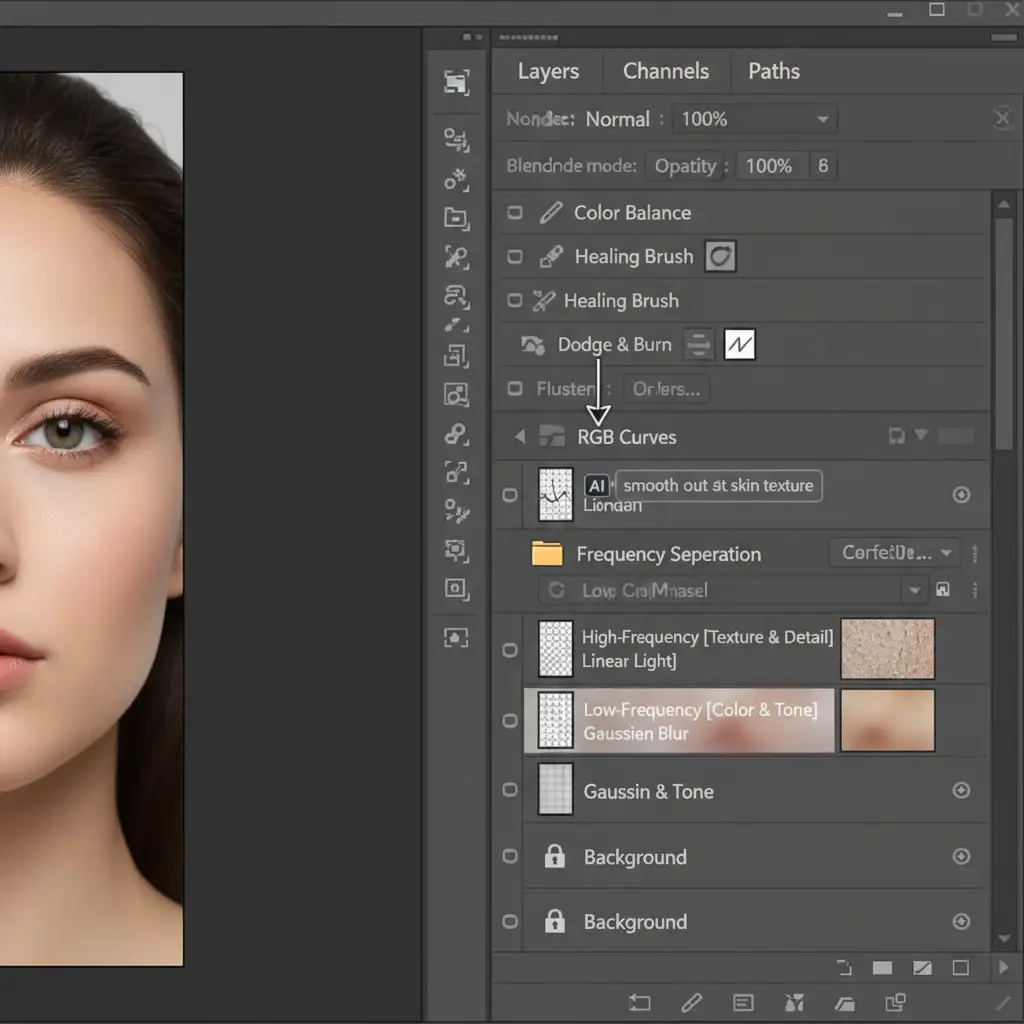Click the pencil icon in the bottom panel bar

tap(691, 1002)
